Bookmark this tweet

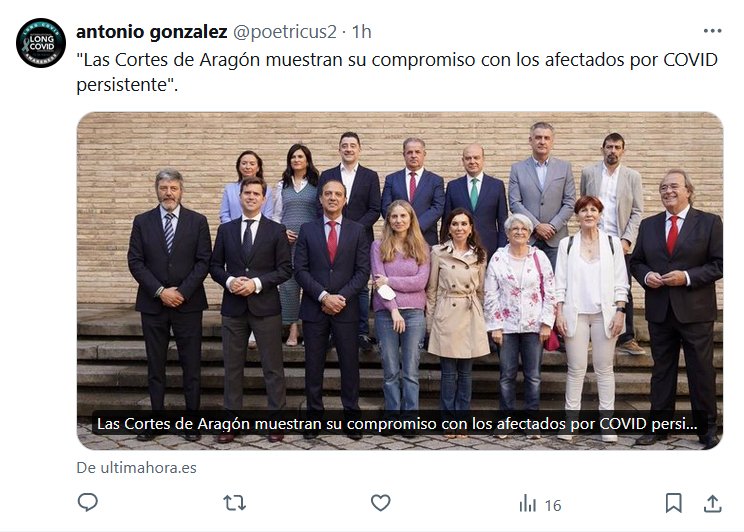(x=673, y=503)
